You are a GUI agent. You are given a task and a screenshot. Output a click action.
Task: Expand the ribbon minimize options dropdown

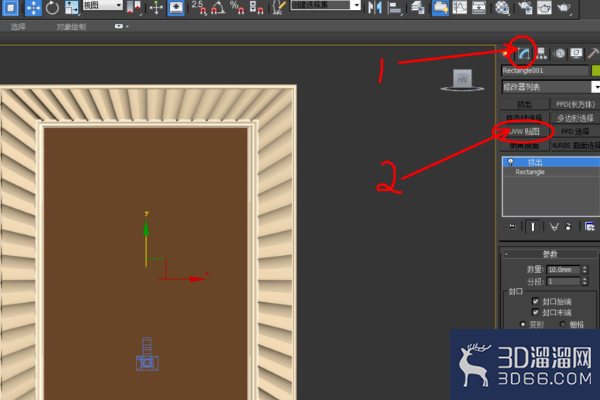(121, 26)
